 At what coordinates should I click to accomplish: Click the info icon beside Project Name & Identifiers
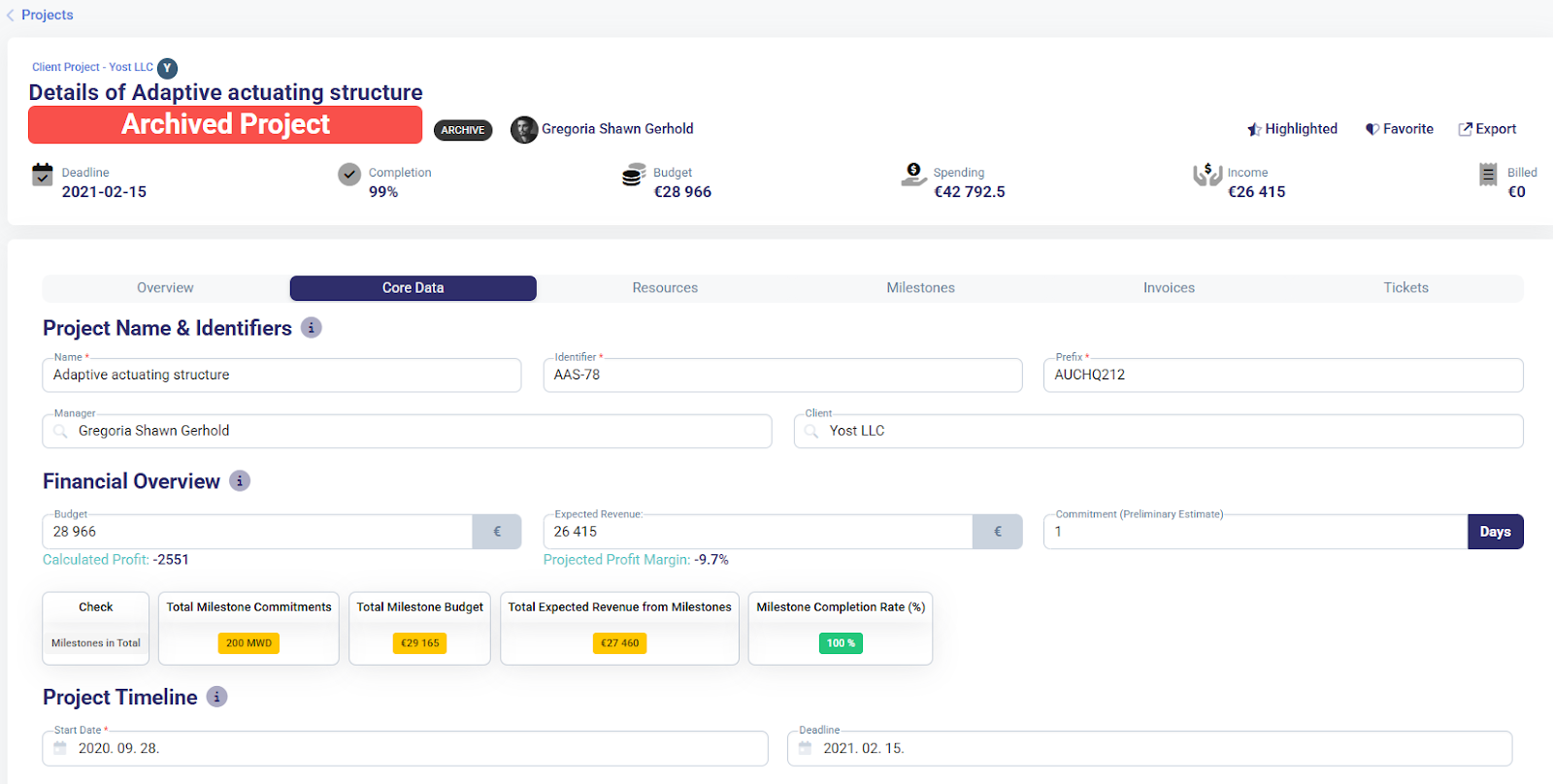pos(311,328)
